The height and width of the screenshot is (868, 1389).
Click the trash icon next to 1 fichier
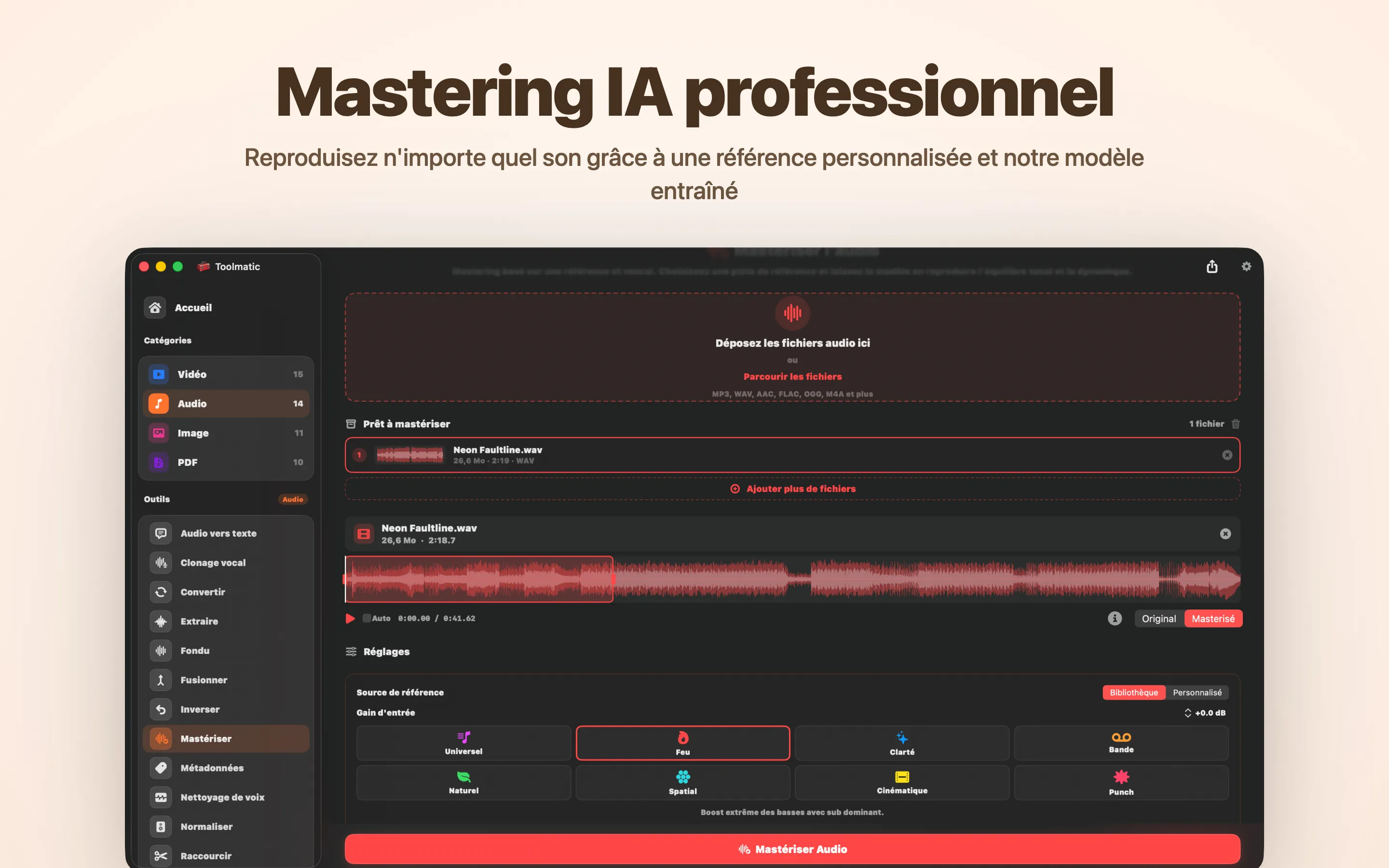point(1236,424)
